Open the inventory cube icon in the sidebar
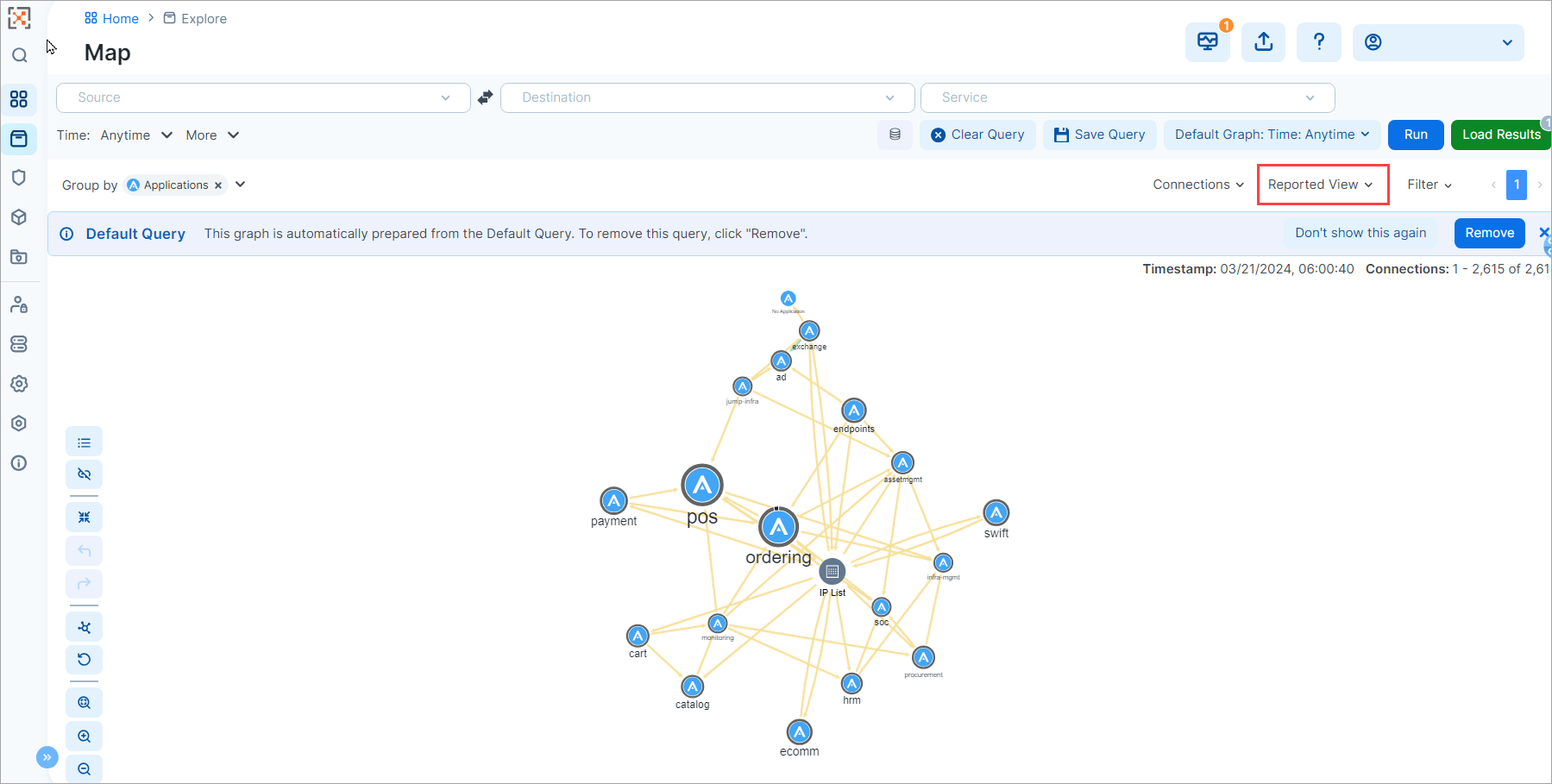1552x784 pixels. click(x=19, y=216)
